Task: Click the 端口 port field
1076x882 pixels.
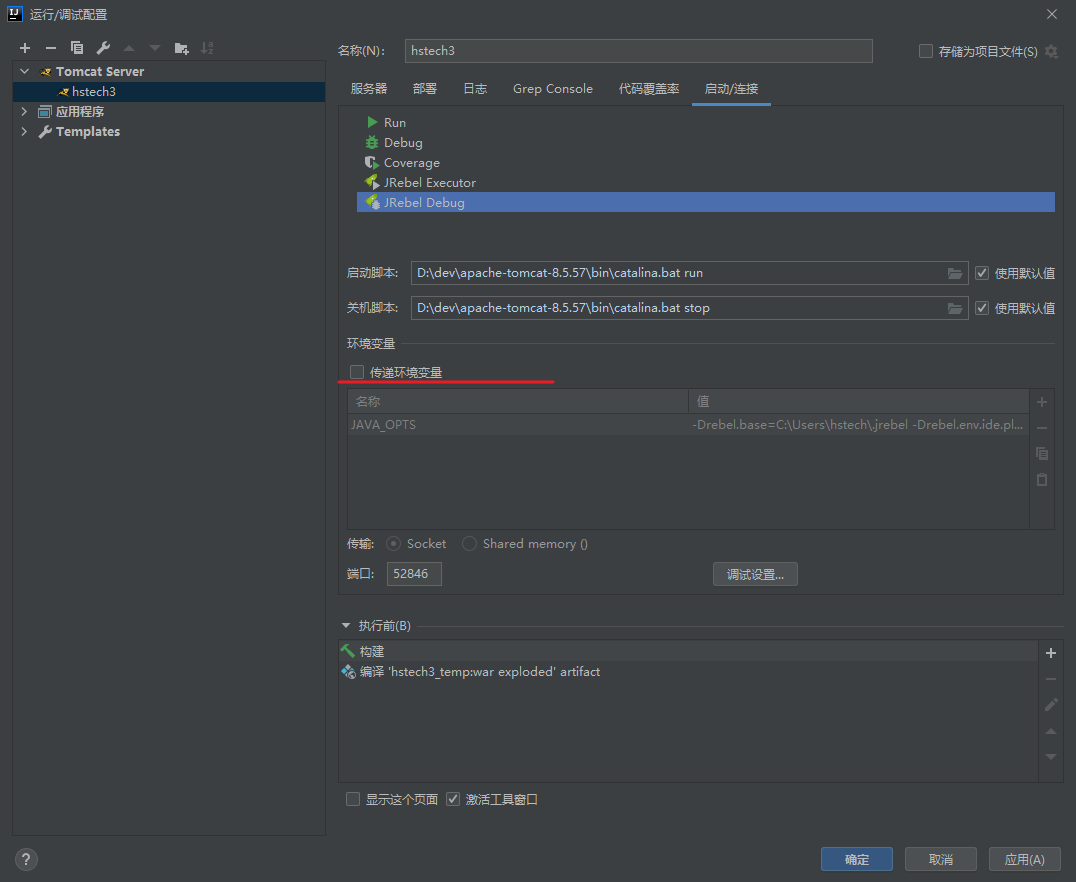Action: pos(414,574)
